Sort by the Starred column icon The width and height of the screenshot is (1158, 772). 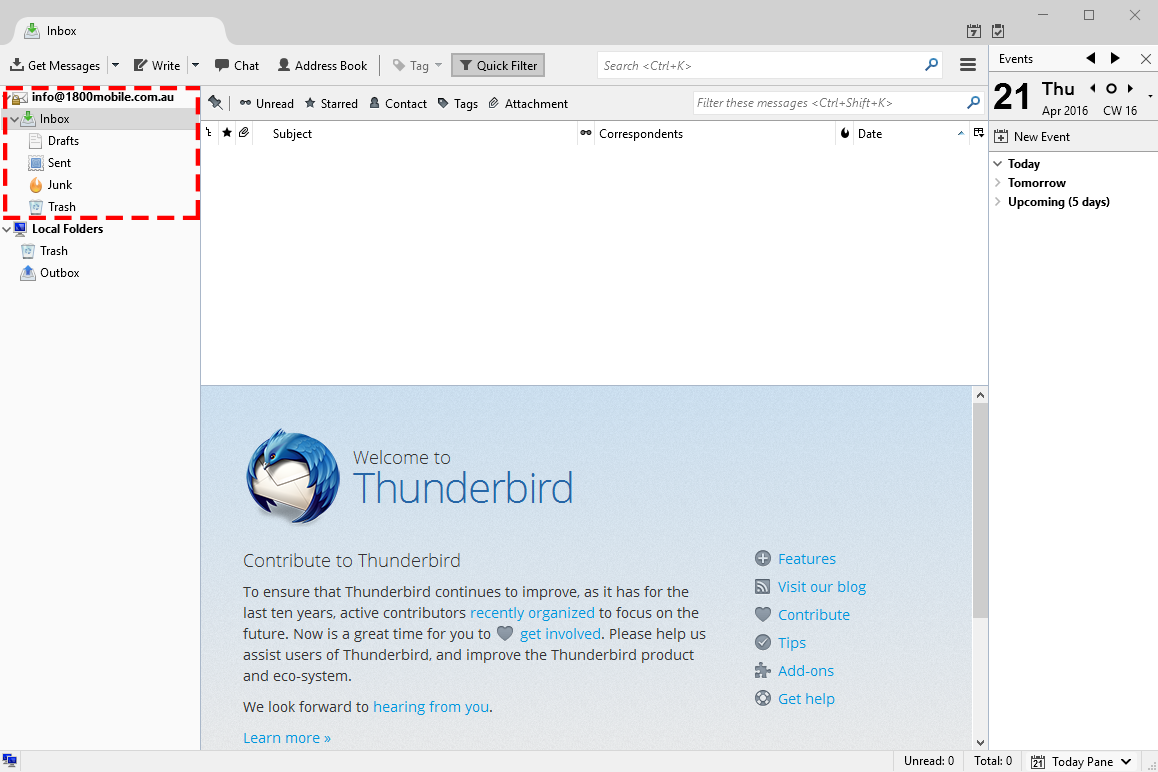227,133
